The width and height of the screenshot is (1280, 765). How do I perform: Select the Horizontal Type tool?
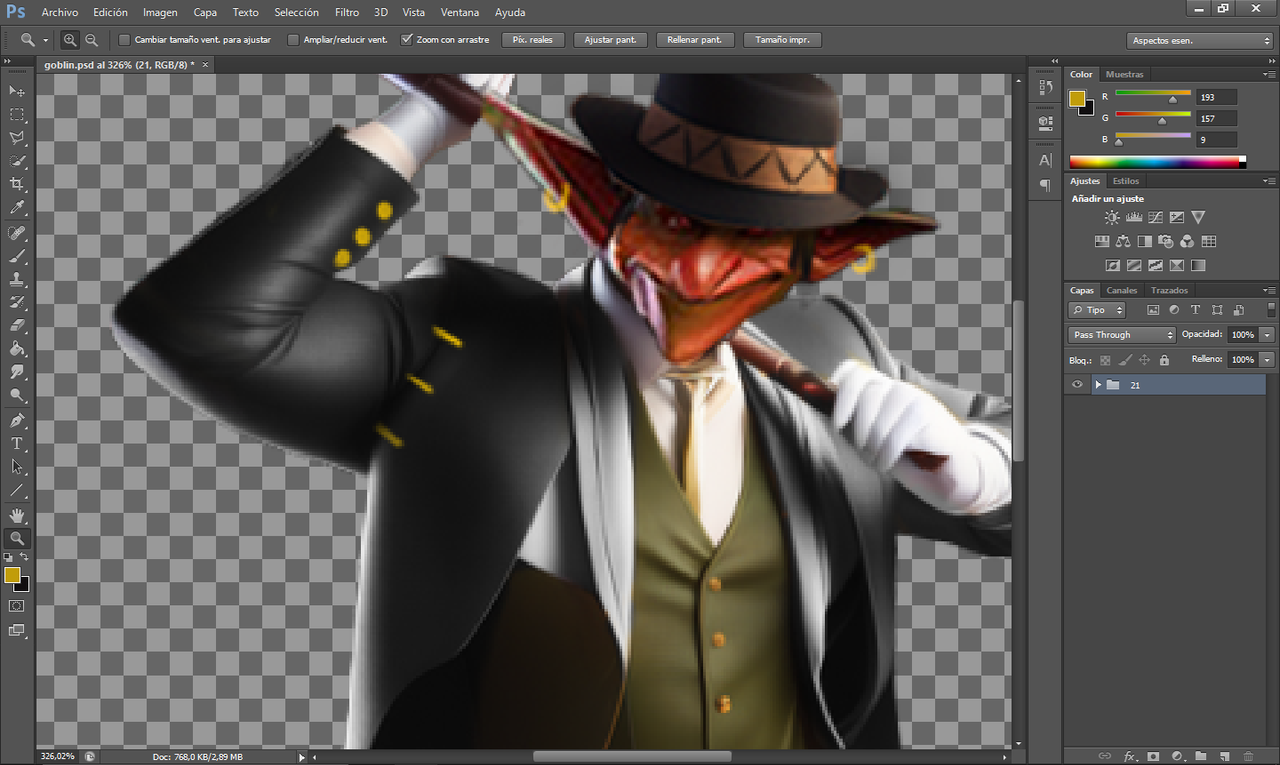tap(17, 443)
